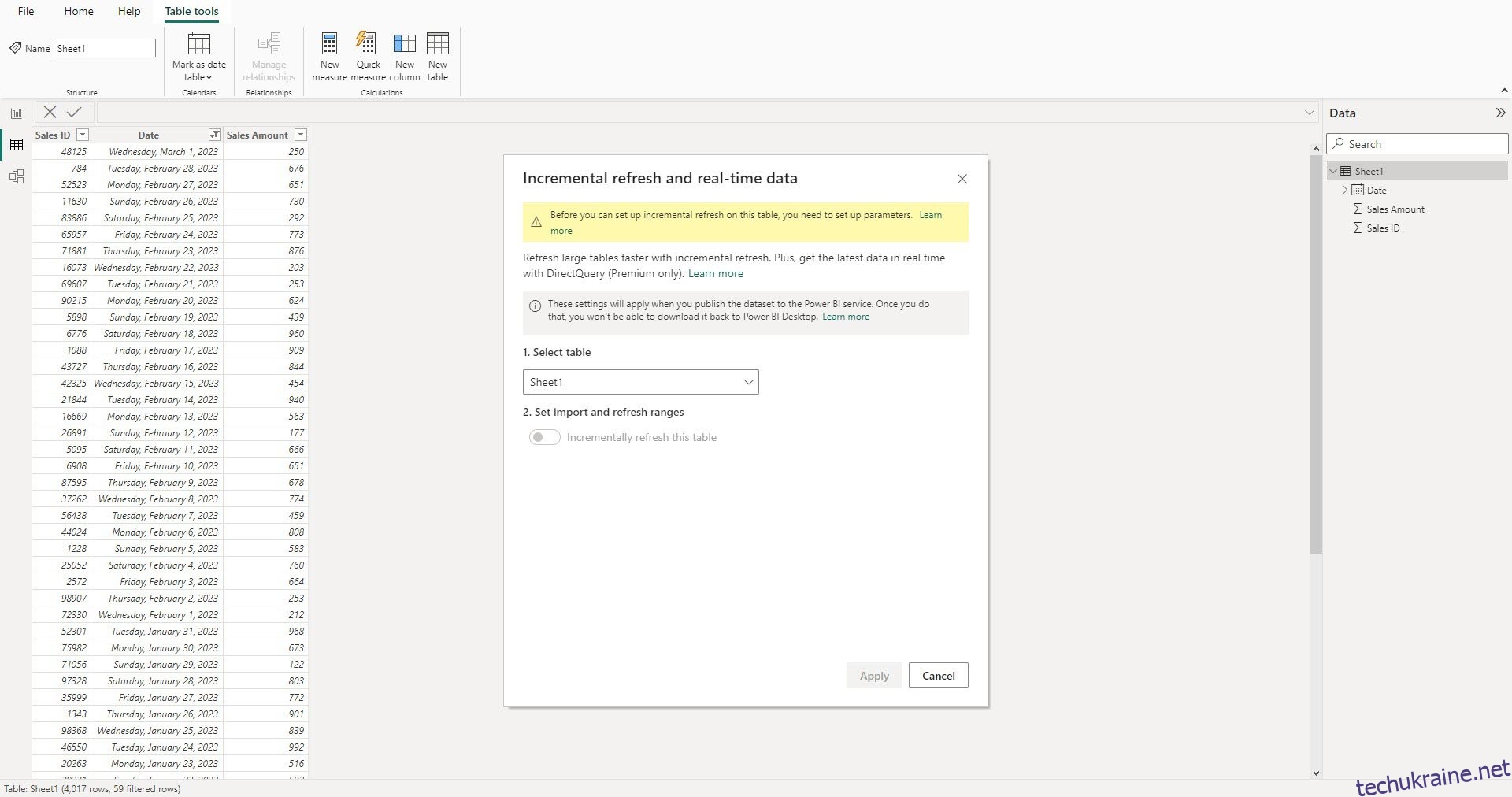The height and width of the screenshot is (797, 1512).
Task: Click cell Tuesday, January 31, 2023
Action: point(157,632)
